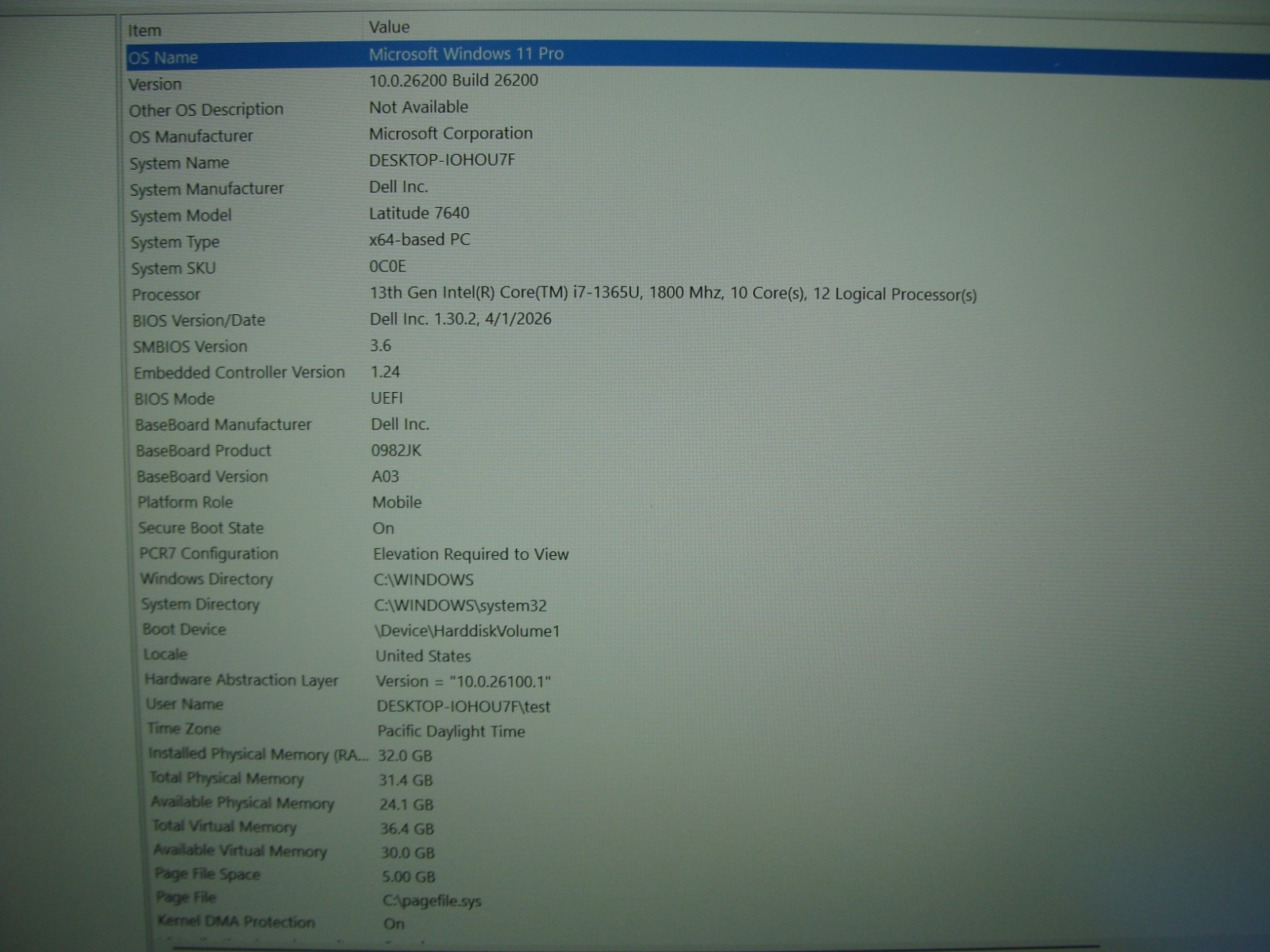The image size is (1270, 952).
Task: Select the OS Manufacturer label
Action: pos(191,136)
